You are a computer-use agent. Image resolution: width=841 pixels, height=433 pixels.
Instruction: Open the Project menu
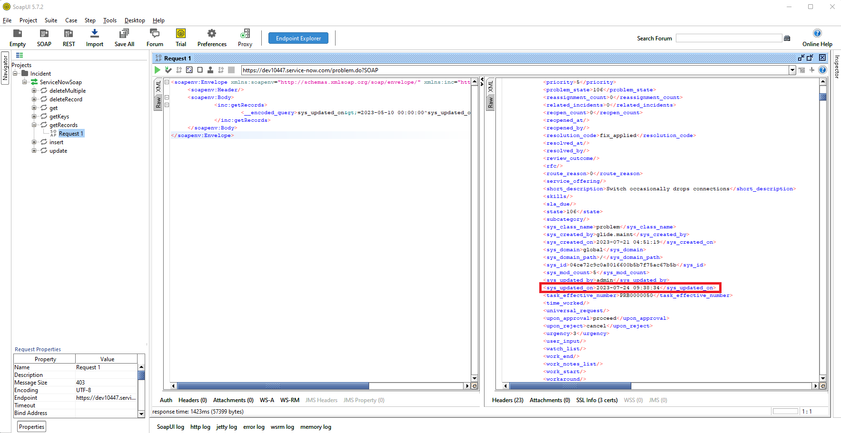(x=28, y=20)
